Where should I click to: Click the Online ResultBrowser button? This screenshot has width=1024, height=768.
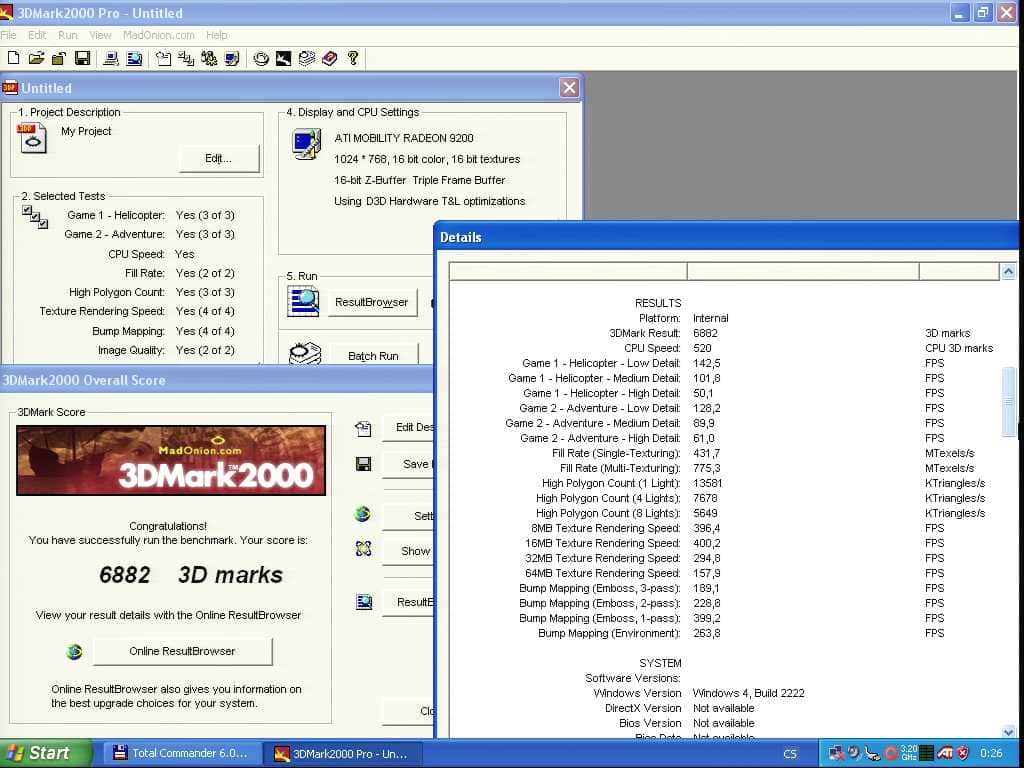coord(182,651)
